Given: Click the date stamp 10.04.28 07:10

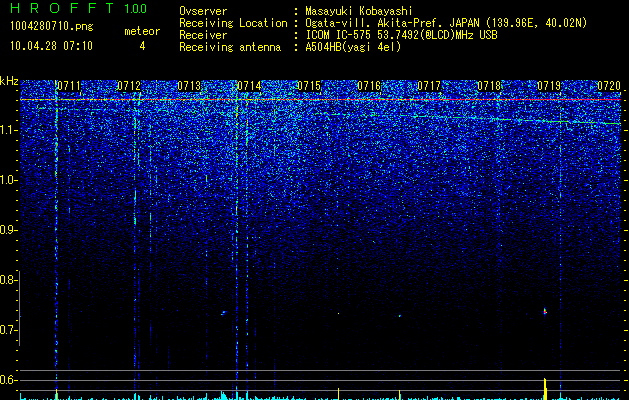Looking at the screenshot, I should [x=51, y=46].
